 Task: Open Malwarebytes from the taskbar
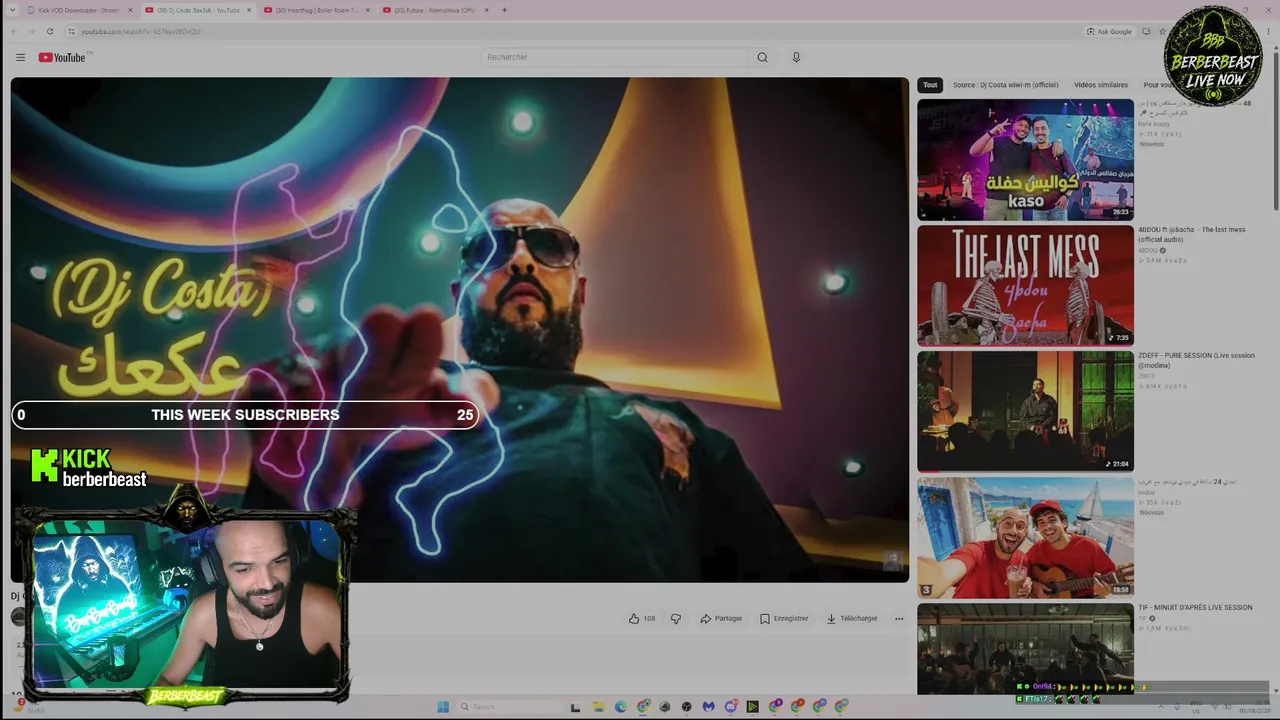pos(708,707)
